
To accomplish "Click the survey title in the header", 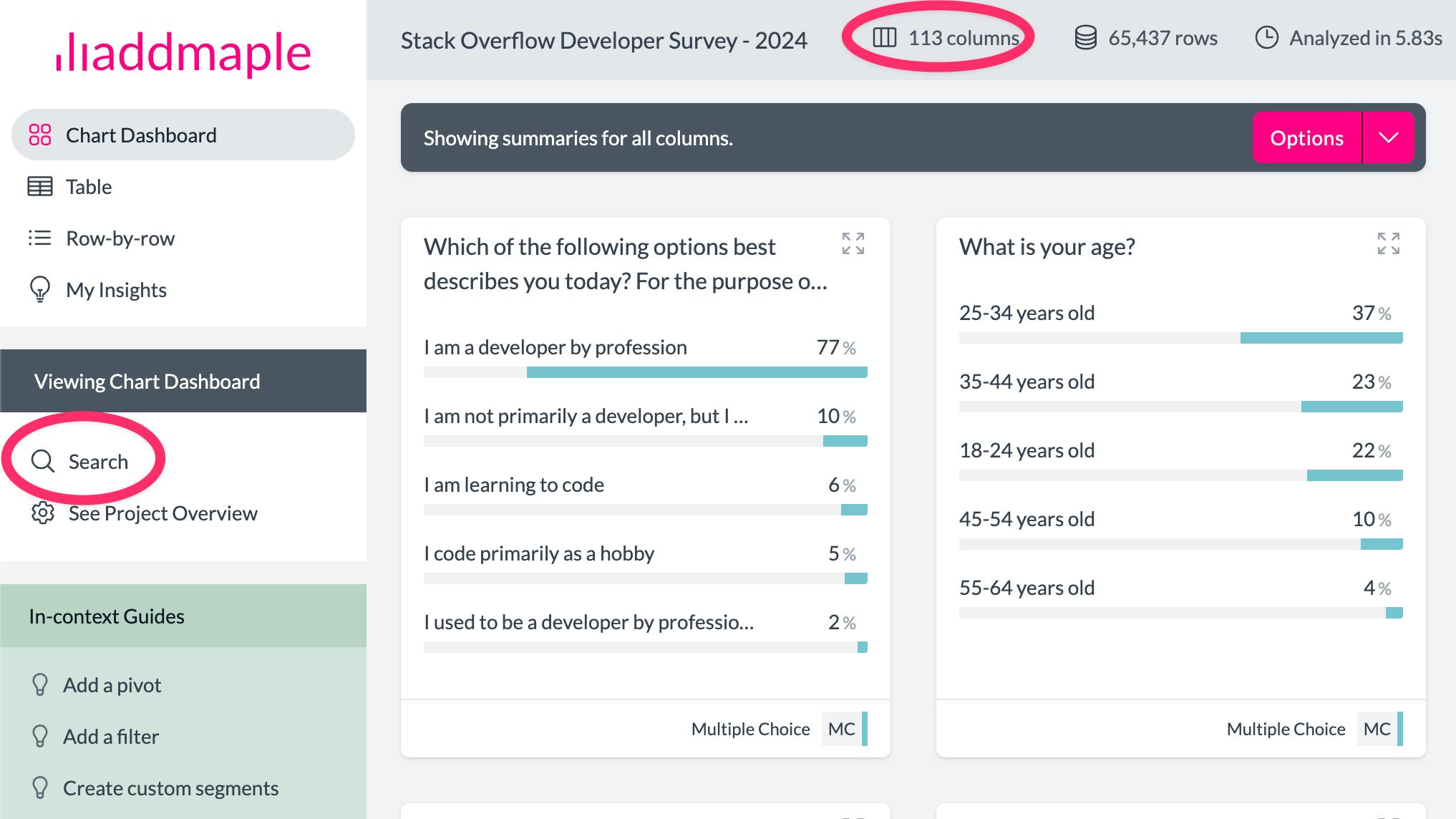I will (604, 40).
